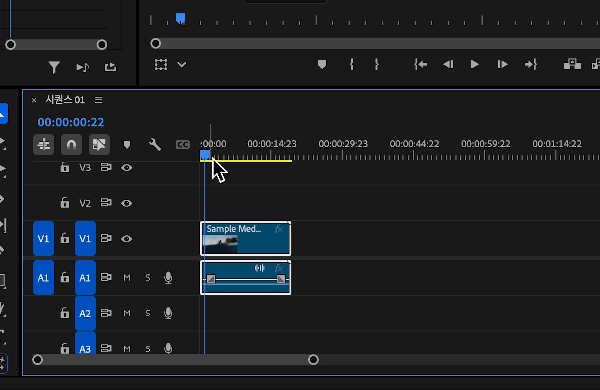Viewport: 600px width, 390px height.
Task: Toggle the CC captions track button
Action: tap(183, 145)
